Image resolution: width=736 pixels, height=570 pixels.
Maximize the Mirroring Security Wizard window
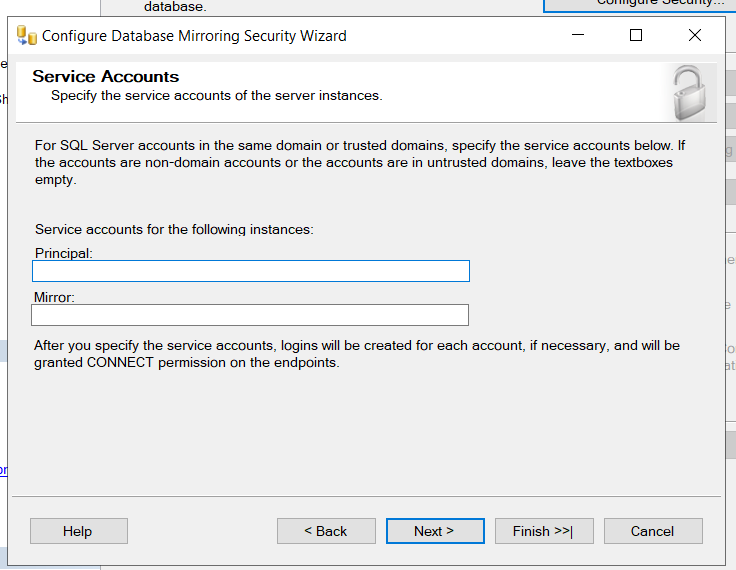pos(636,35)
